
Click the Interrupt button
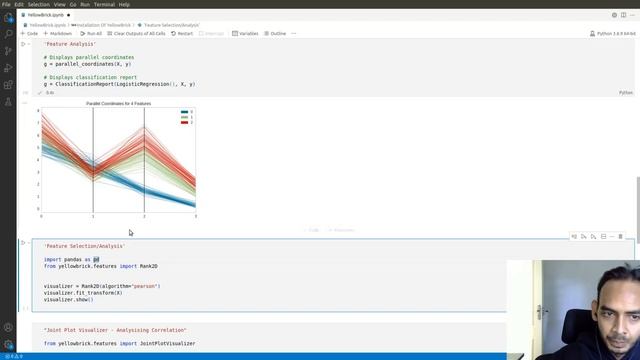coord(211,33)
